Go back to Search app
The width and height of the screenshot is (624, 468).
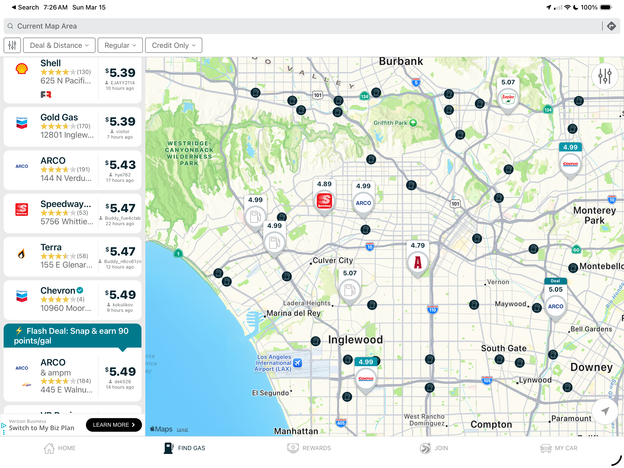(25, 7)
